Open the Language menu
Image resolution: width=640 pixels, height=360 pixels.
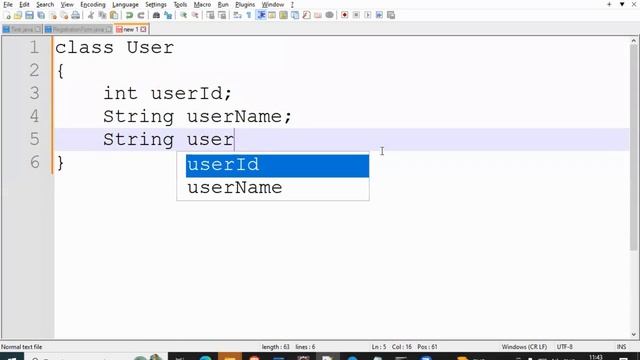(x=125, y=4)
